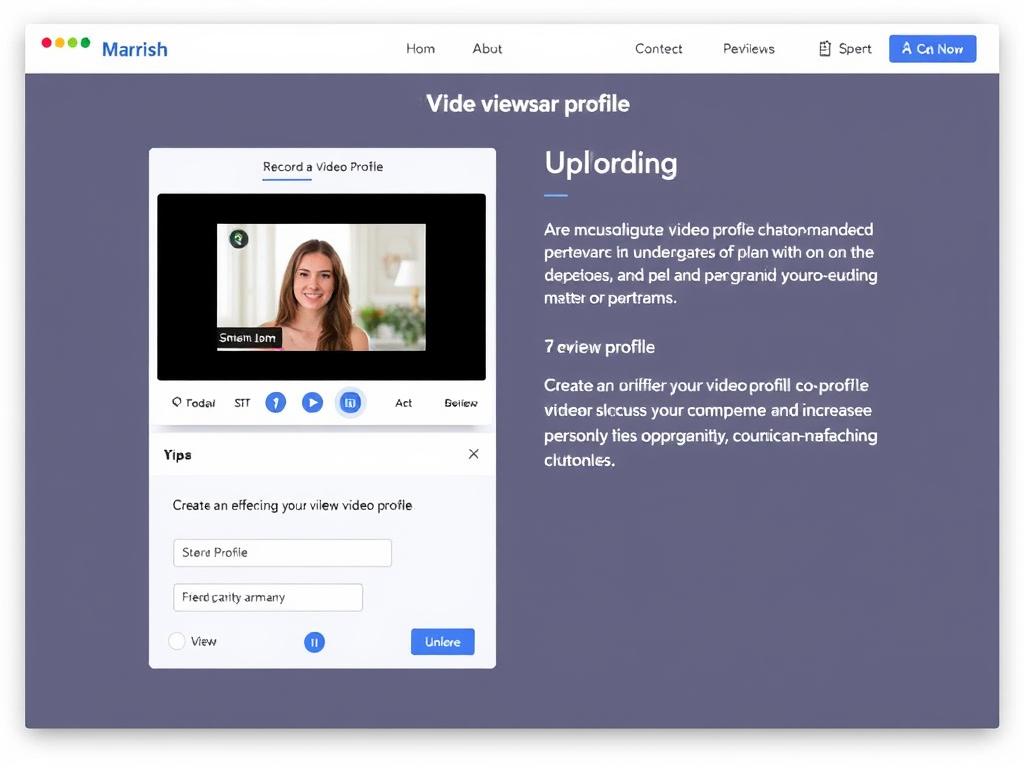Viewport: 1024px width, 768px height.
Task: Go to the Abut navigation link
Action: point(487,49)
